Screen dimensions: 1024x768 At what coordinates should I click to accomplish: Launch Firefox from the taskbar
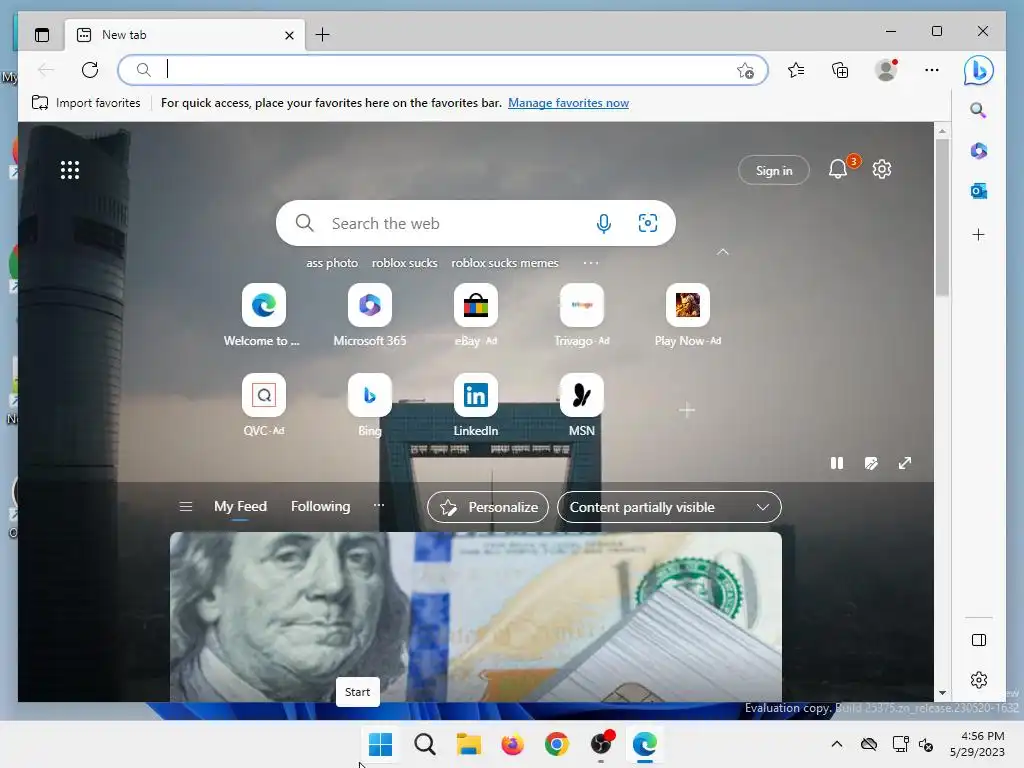coord(513,744)
